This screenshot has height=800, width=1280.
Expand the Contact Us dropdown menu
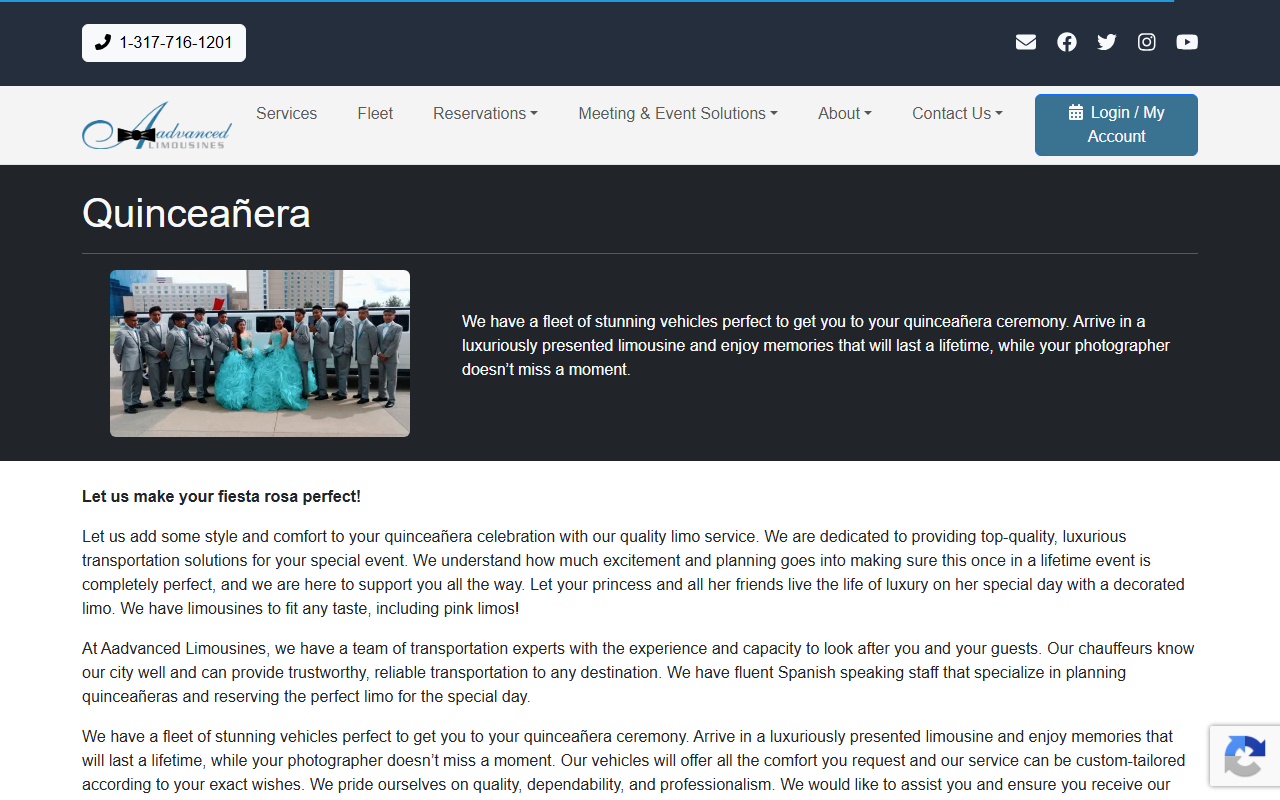tap(957, 113)
